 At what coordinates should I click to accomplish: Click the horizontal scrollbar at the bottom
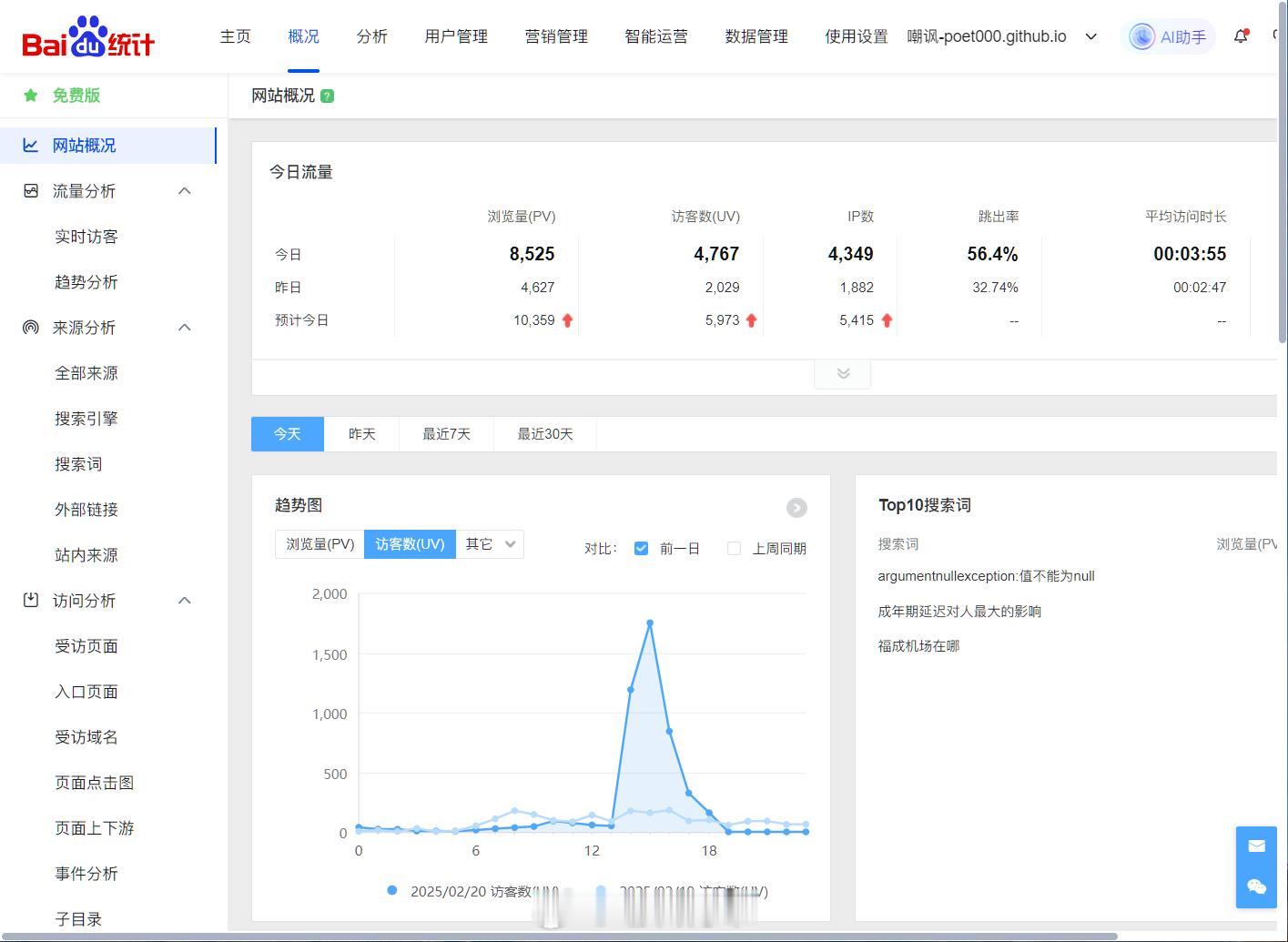(559, 937)
